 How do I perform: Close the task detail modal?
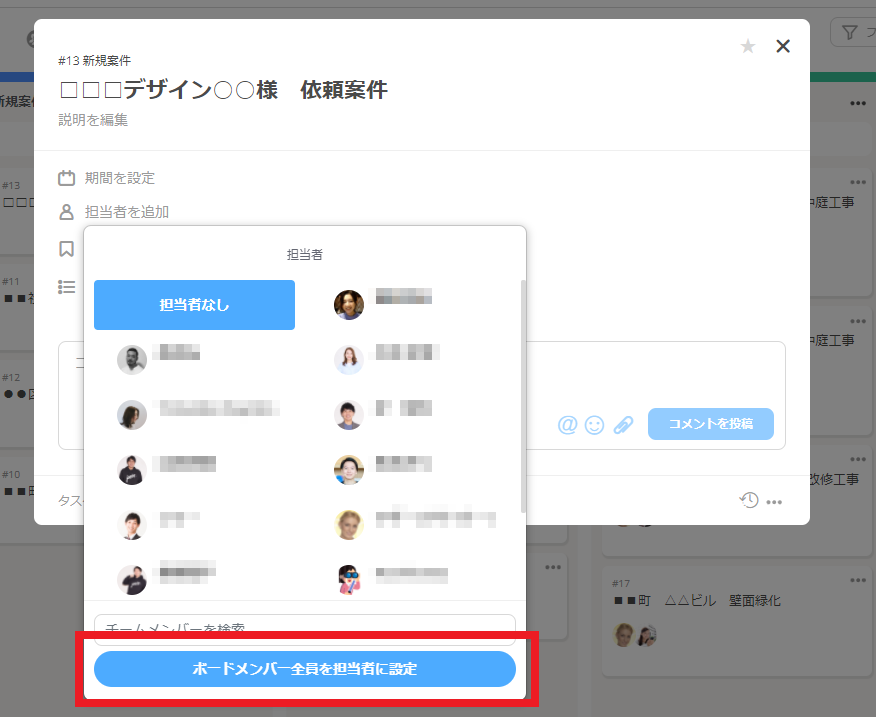point(783,46)
